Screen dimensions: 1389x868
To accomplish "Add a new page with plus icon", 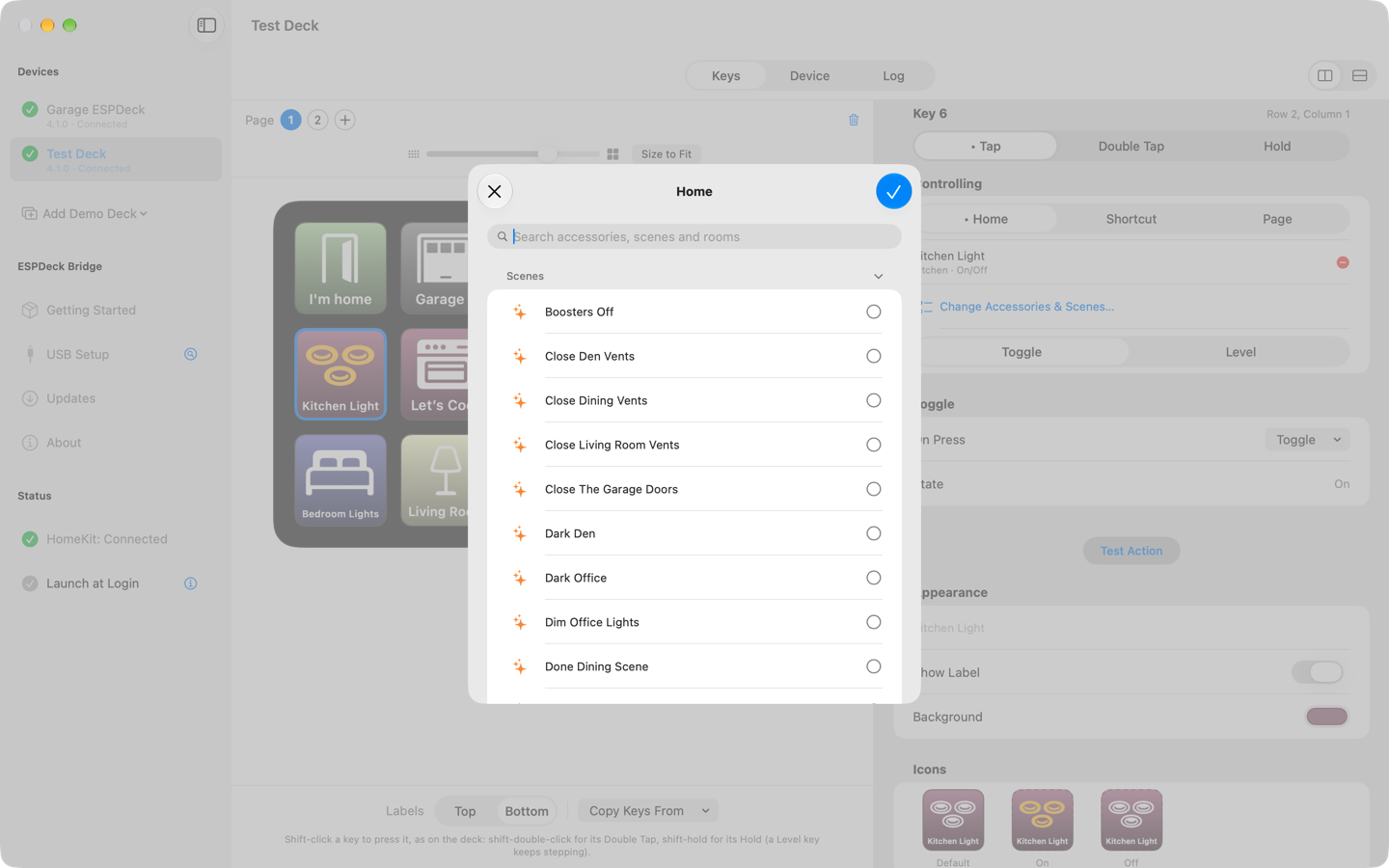I will (x=344, y=120).
